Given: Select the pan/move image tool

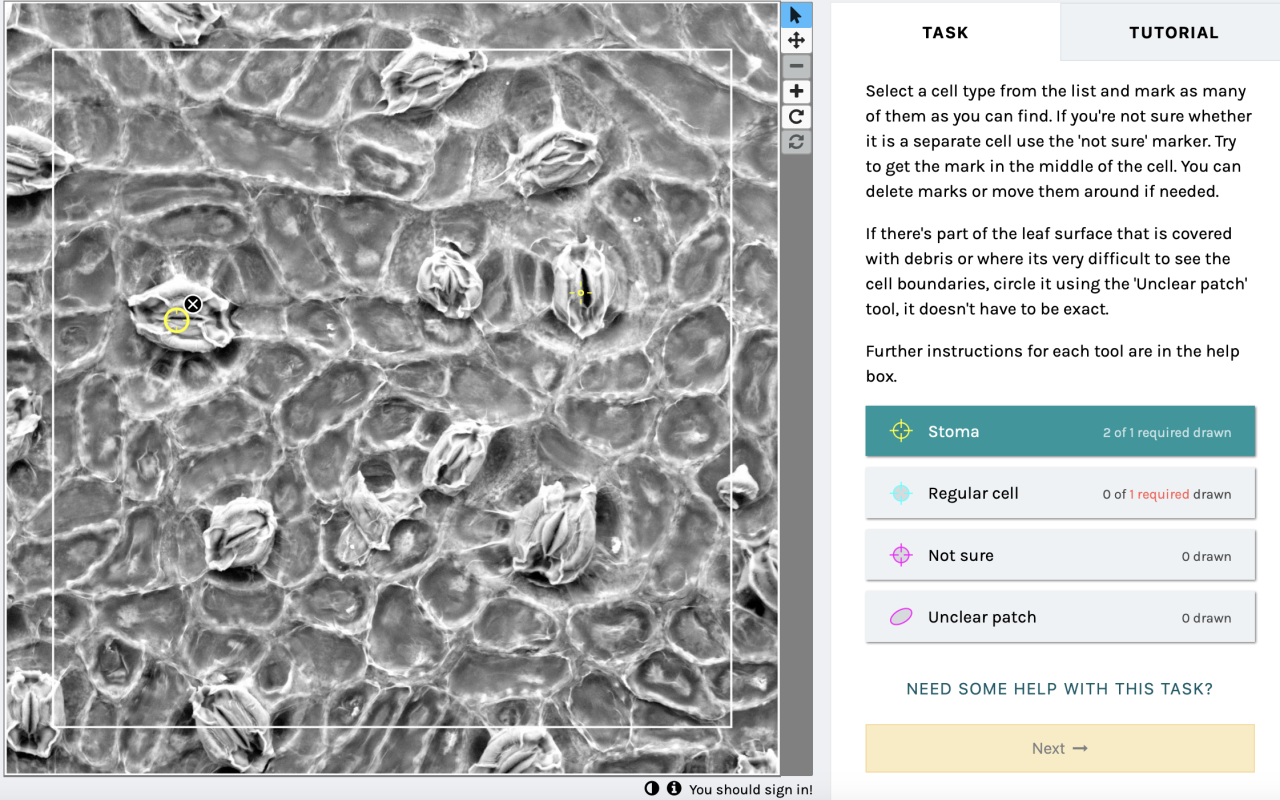Looking at the screenshot, I should pos(796,40).
